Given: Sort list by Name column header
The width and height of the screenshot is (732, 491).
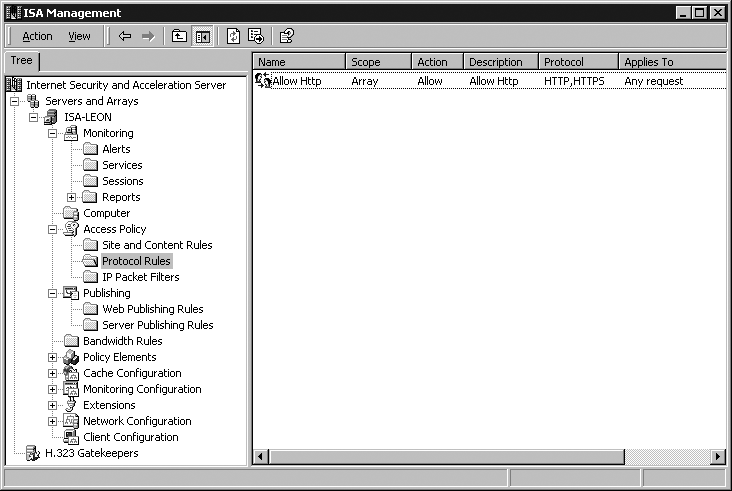Looking at the screenshot, I should pyautogui.click(x=298, y=62).
